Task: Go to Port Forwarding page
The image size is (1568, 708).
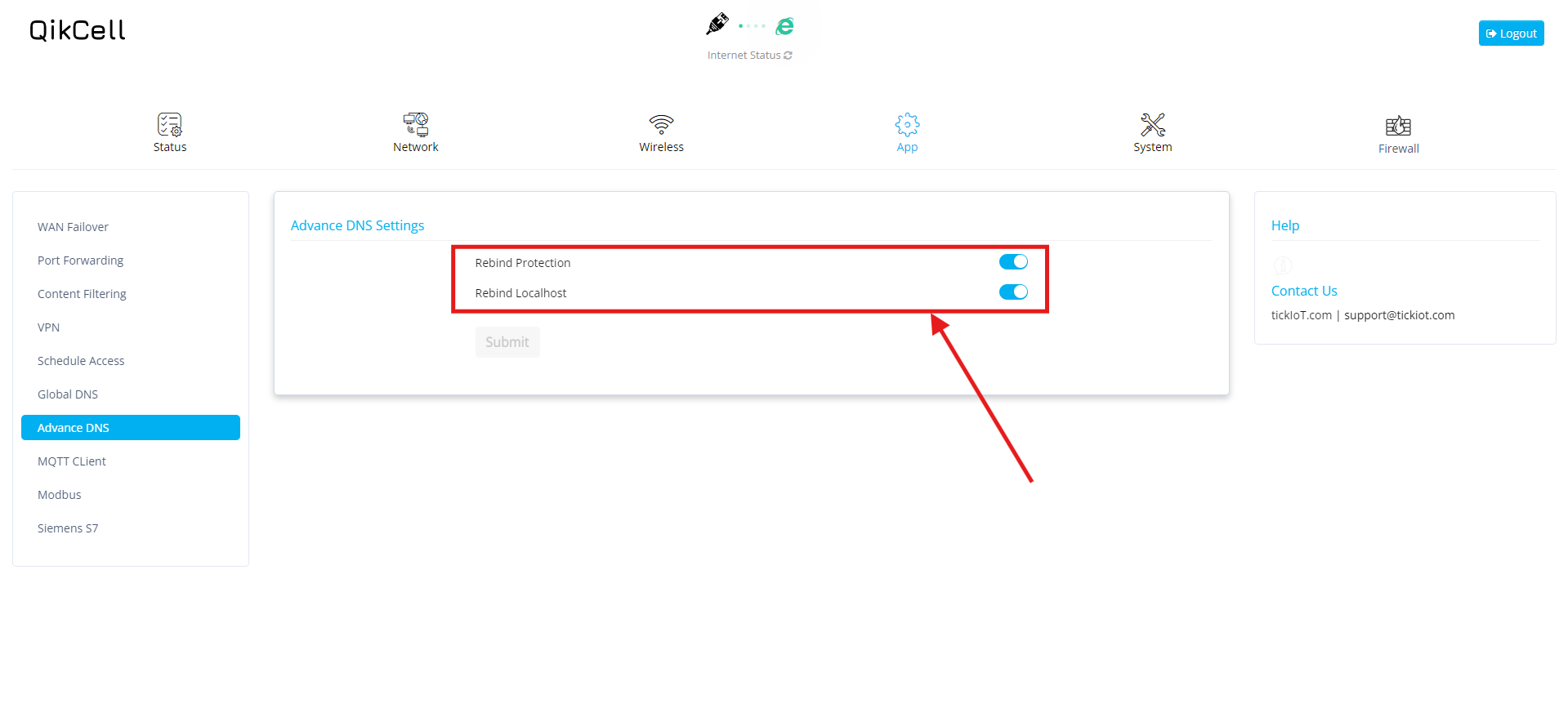Action: tap(80, 260)
